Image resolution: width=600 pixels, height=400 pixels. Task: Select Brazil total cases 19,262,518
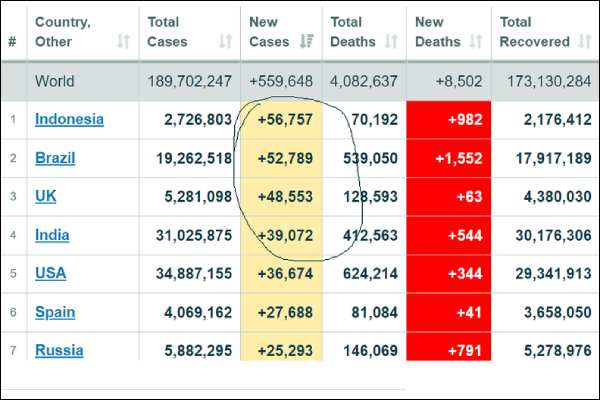(194, 158)
